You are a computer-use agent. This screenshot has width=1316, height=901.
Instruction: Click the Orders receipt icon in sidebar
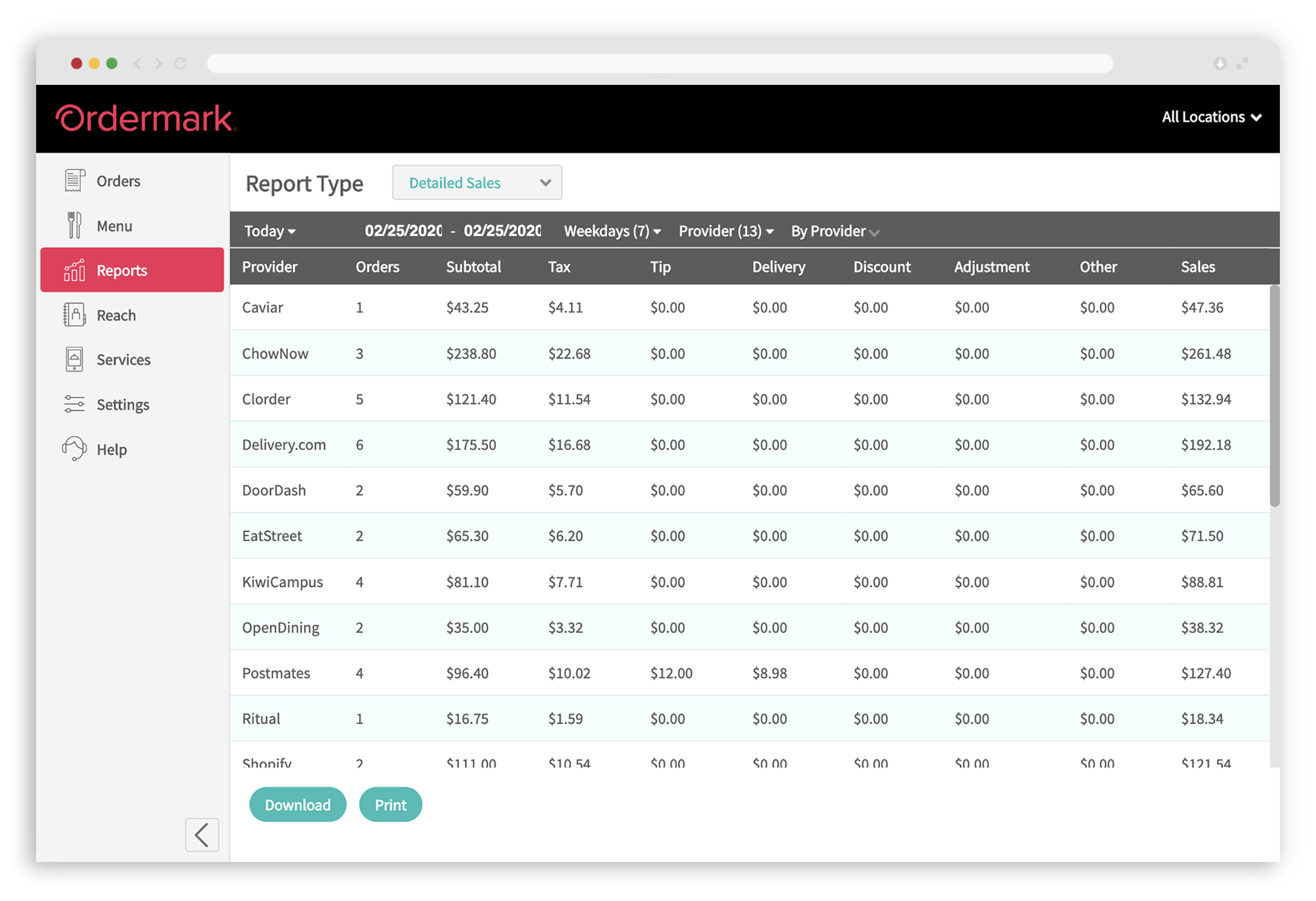pos(74,180)
